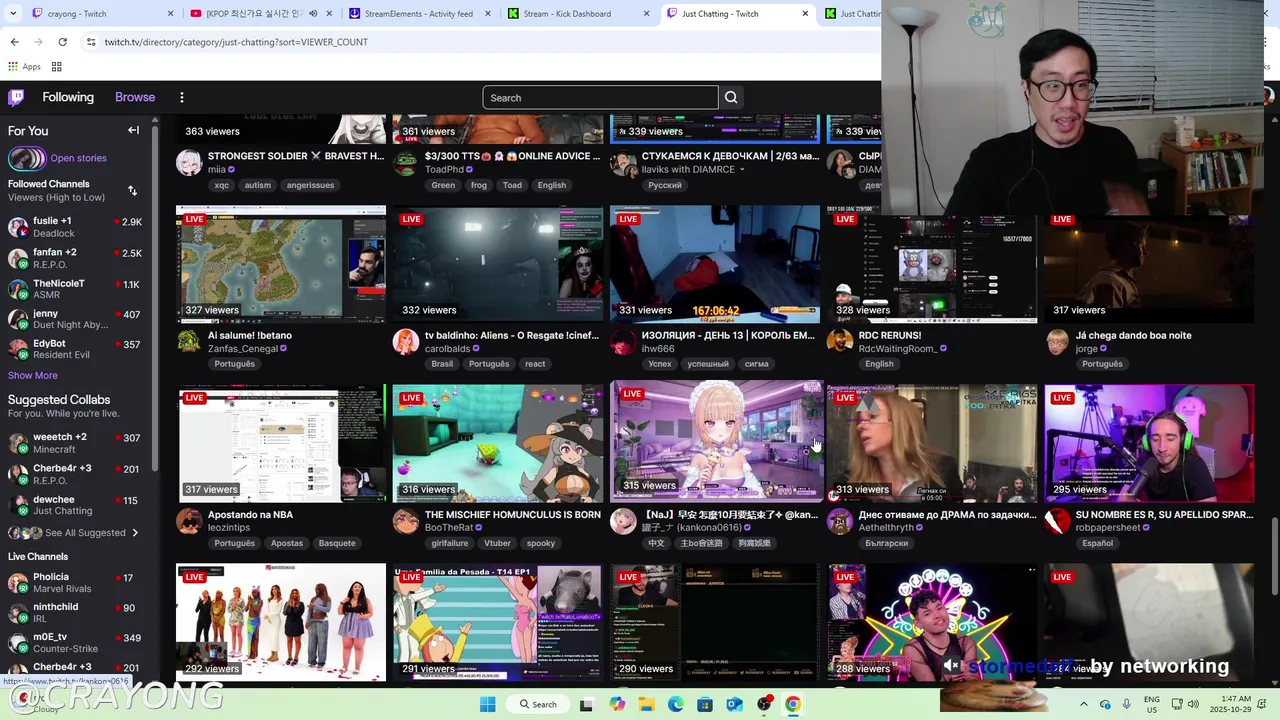
Task: Open File Explorer from taskbar
Action: pos(646,704)
